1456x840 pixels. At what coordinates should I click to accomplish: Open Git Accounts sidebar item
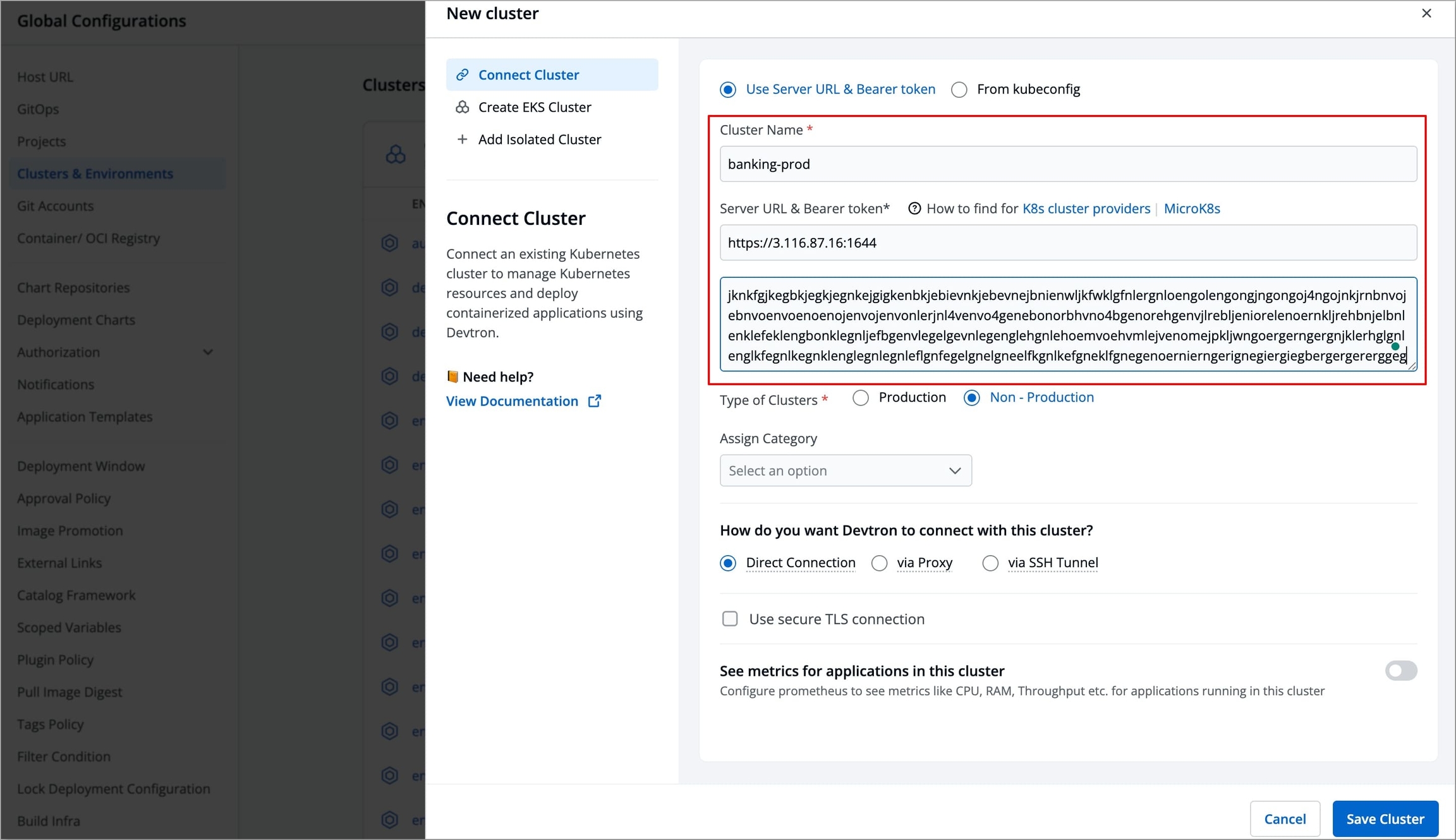pos(55,205)
